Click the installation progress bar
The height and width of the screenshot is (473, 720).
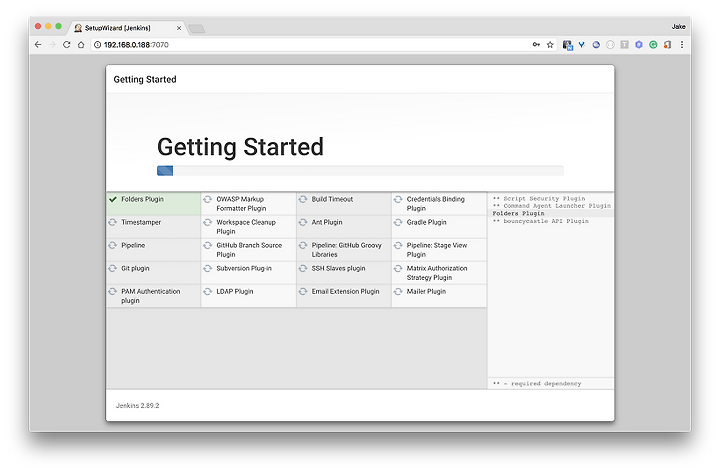click(x=360, y=171)
